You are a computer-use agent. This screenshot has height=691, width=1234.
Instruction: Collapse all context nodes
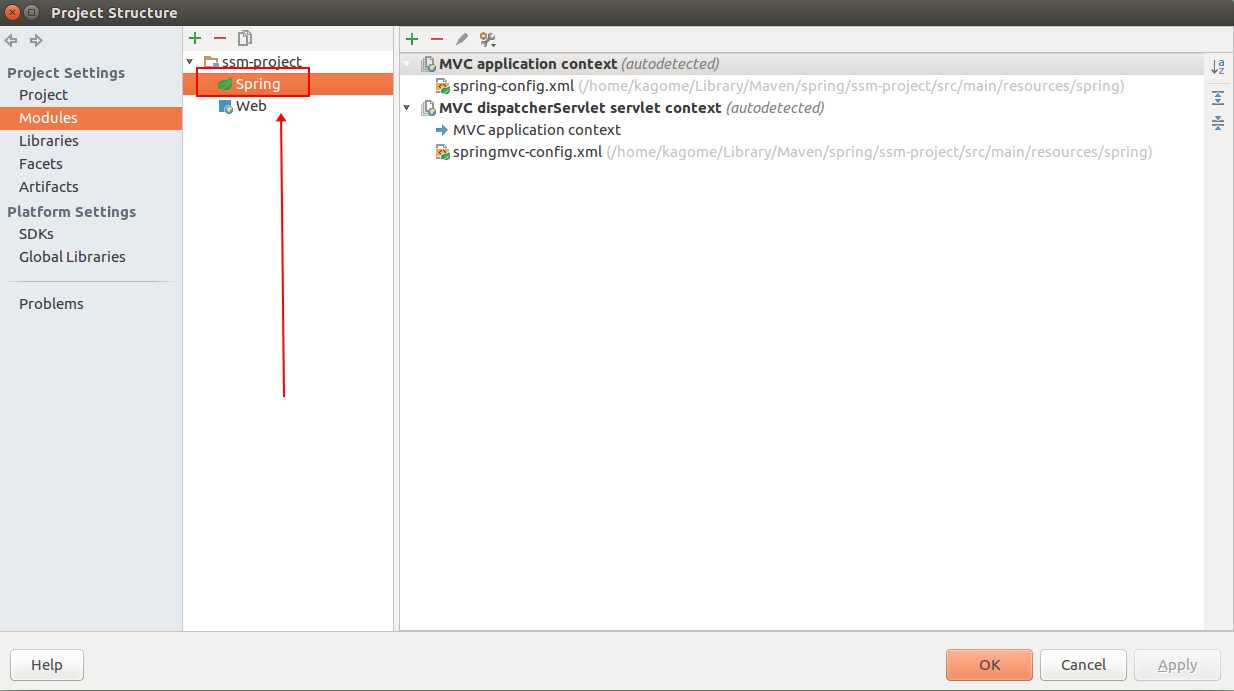click(x=1218, y=123)
